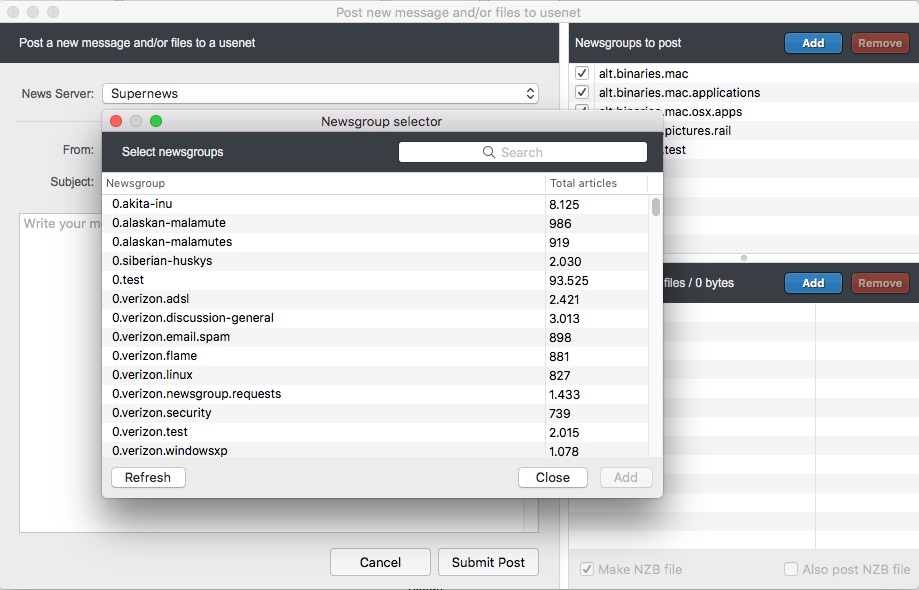
Task: Focus the Search field in Newsgroup selector
Action: click(523, 152)
